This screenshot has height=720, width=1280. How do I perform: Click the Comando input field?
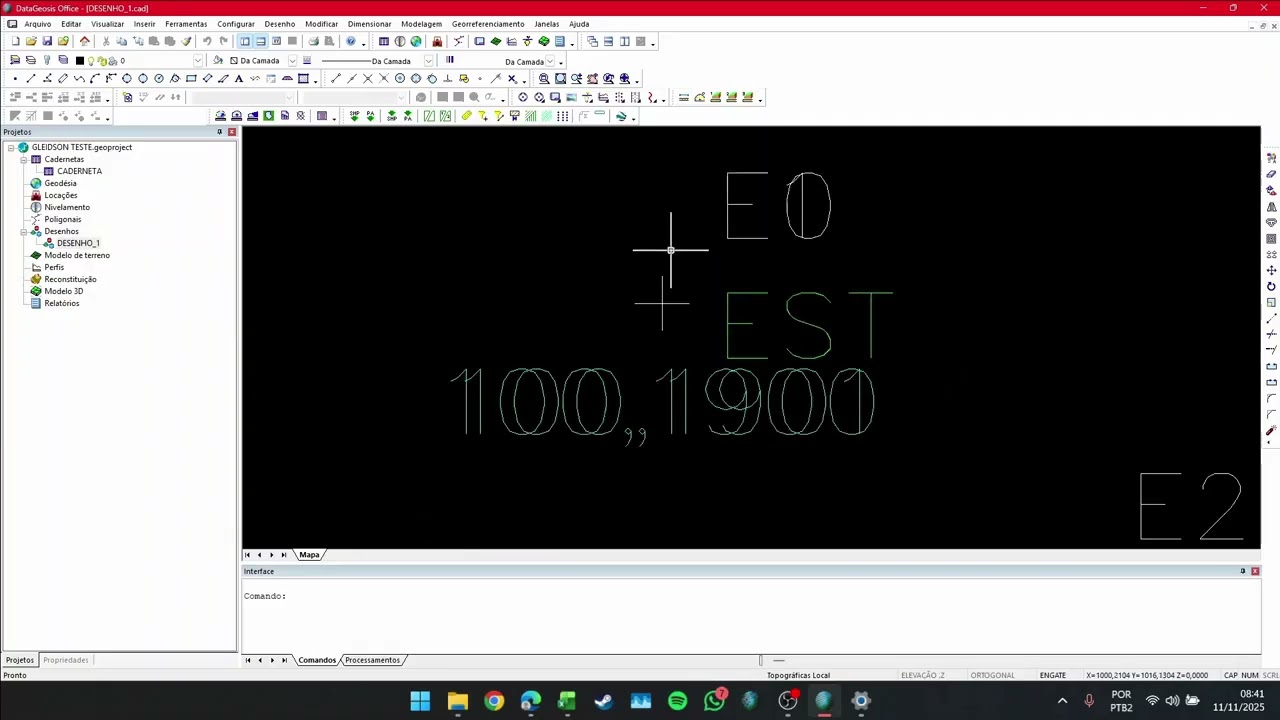750,596
